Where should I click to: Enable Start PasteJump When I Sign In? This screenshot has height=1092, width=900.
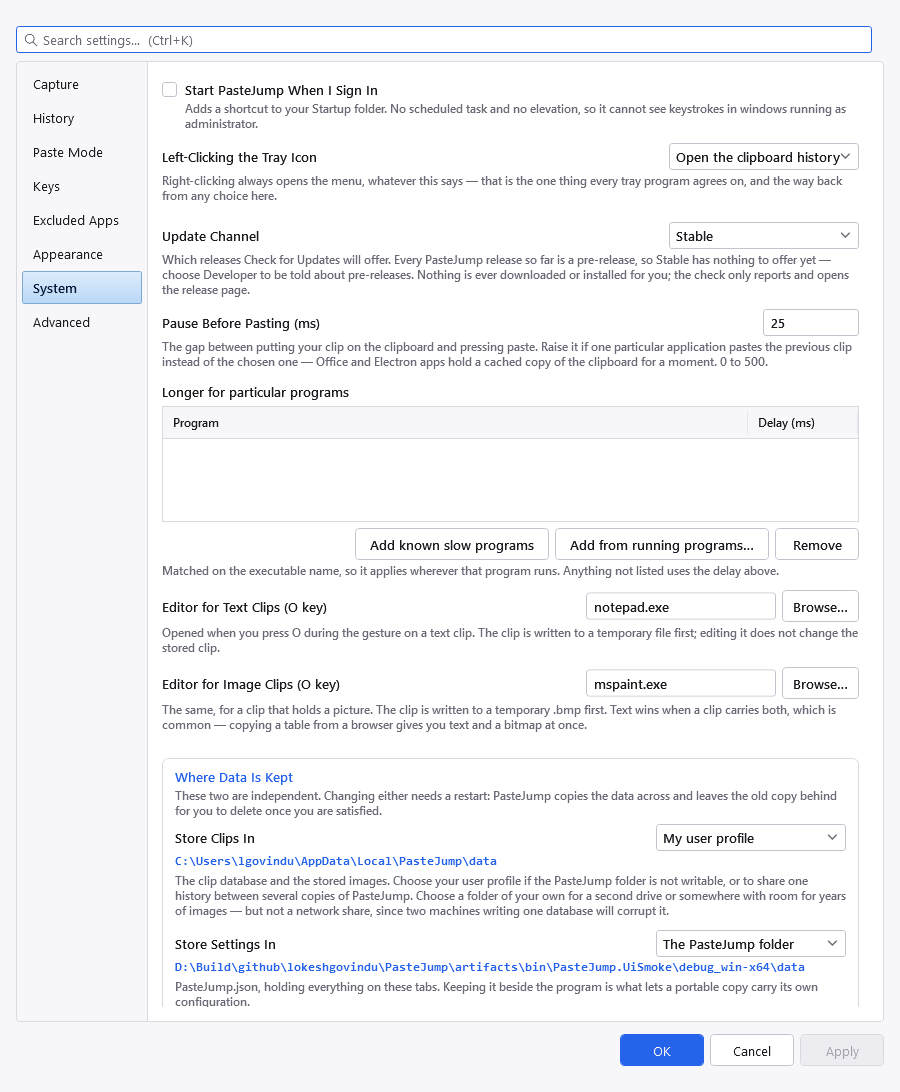[x=169, y=90]
